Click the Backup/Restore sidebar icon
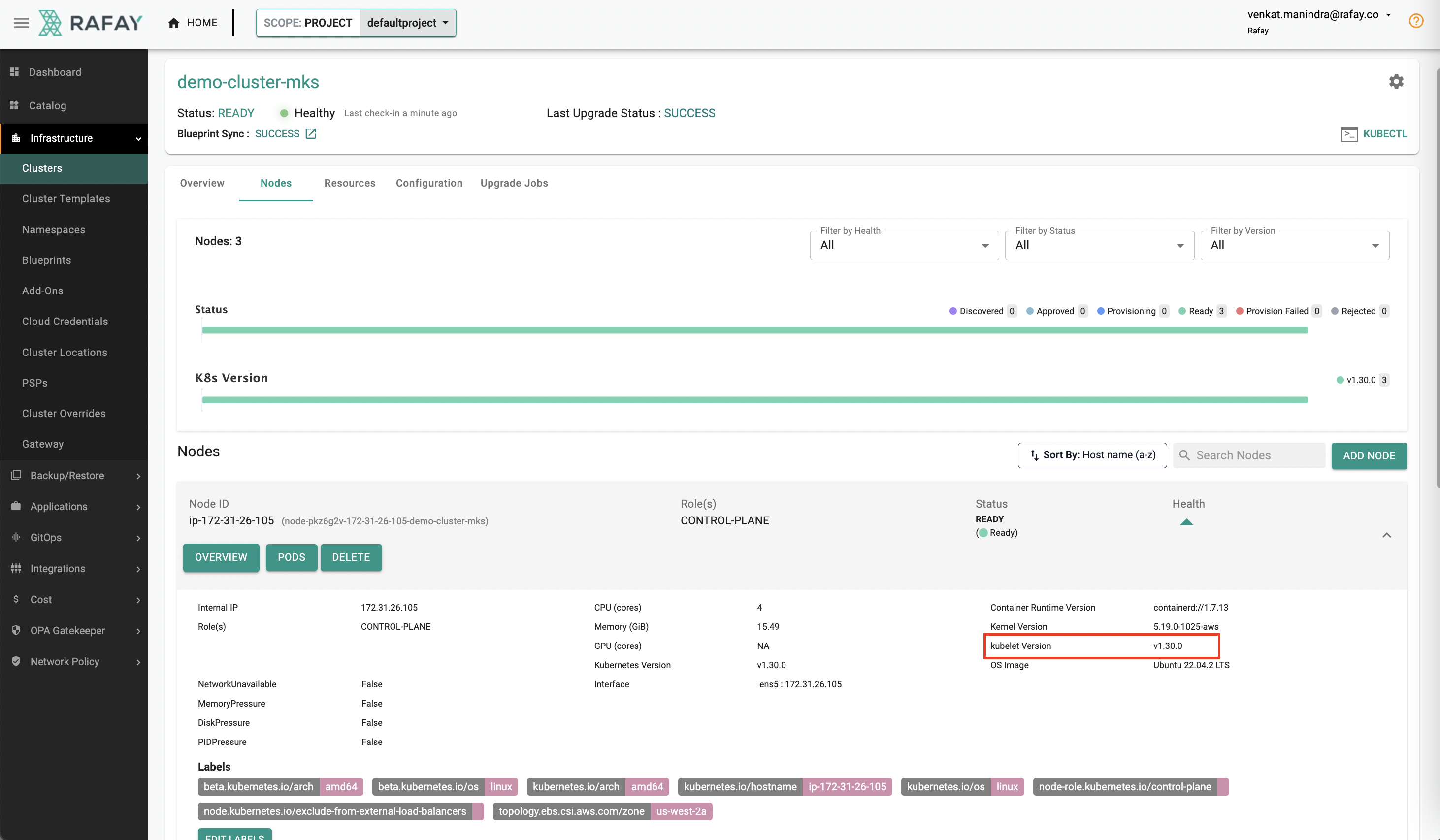This screenshot has height=840, width=1440. pyautogui.click(x=16, y=475)
